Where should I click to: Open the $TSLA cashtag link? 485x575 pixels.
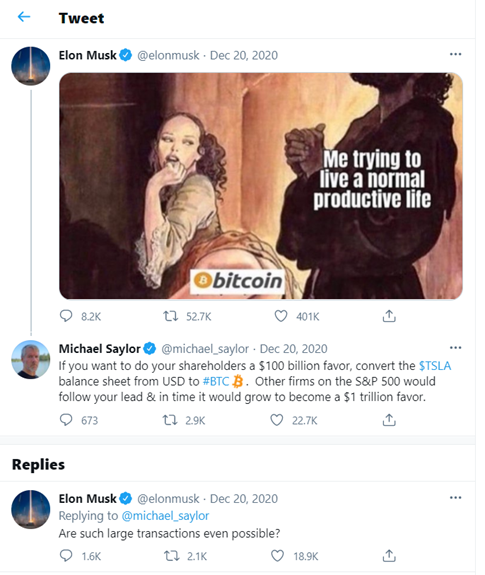pos(435,366)
